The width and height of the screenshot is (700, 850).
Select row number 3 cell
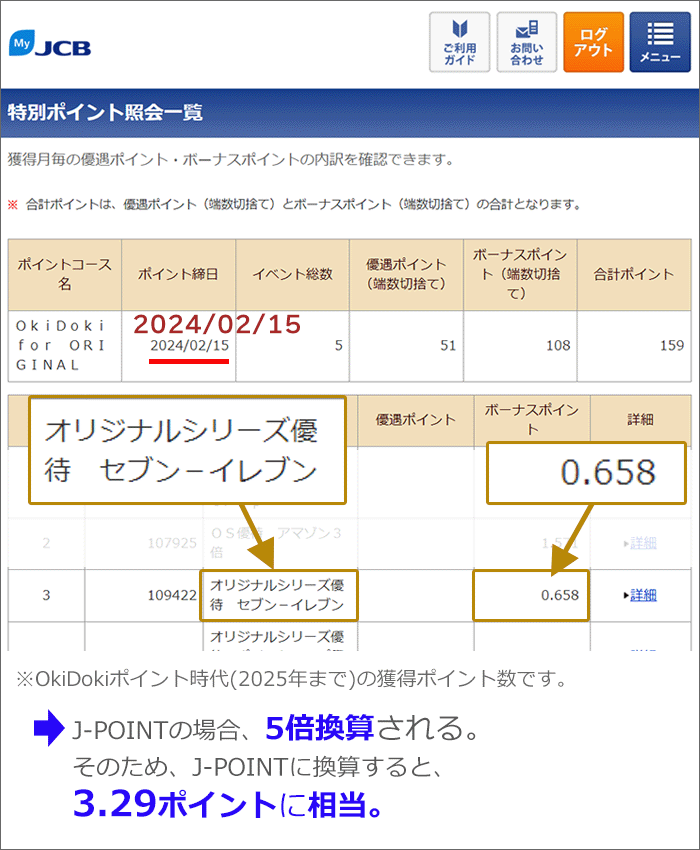(47, 595)
